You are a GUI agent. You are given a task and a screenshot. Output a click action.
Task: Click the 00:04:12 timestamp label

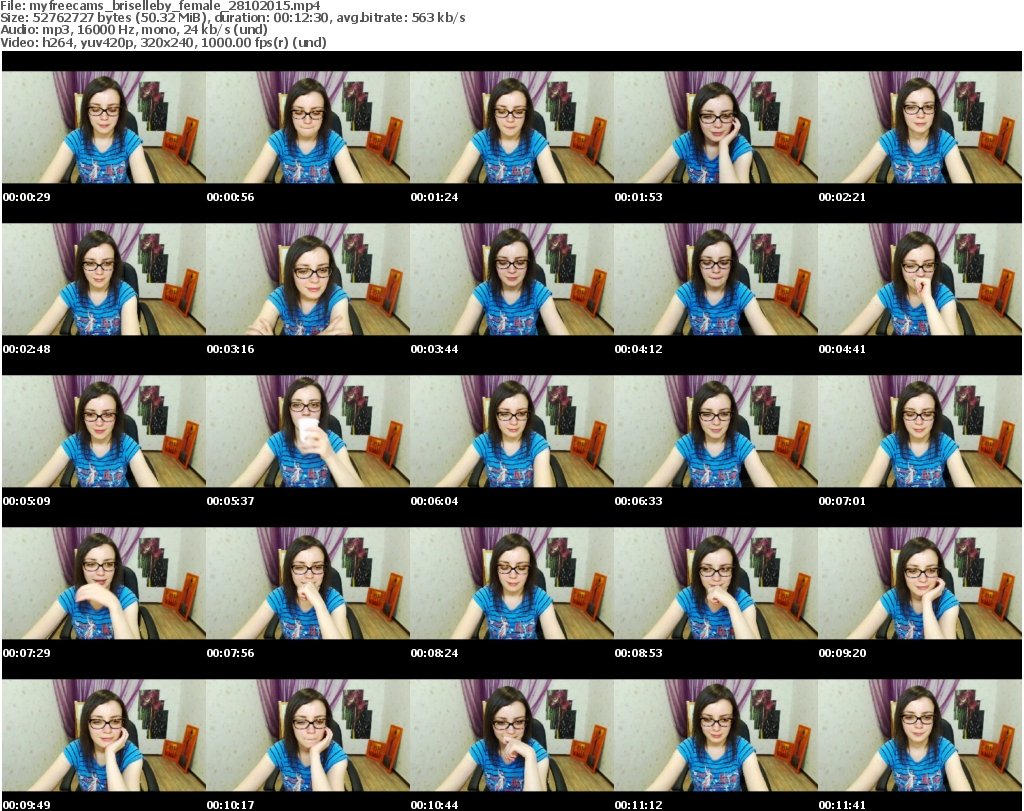639,349
